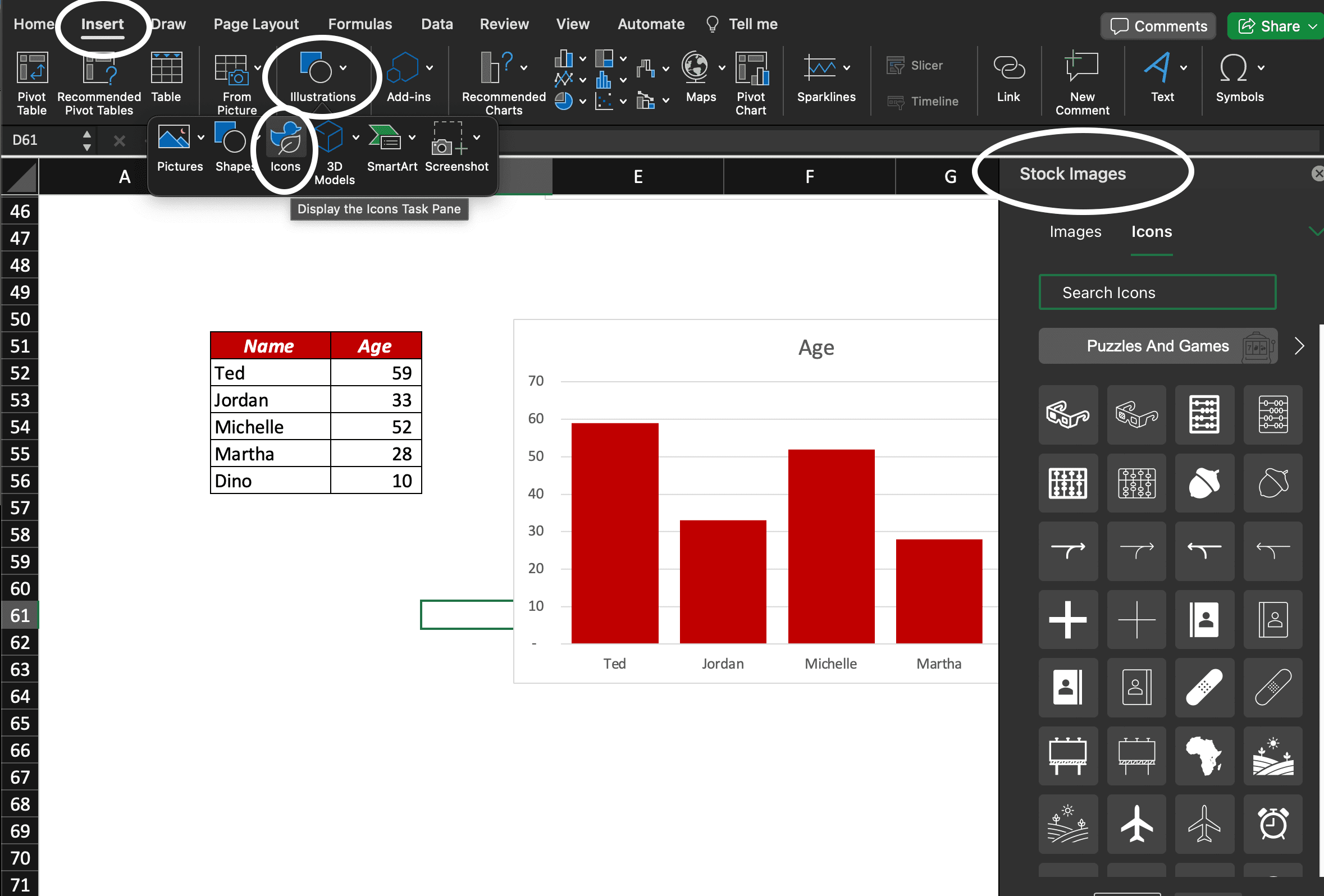This screenshot has height=896, width=1324.
Task: Open Recommended Charts
Action: pos(501,80)
